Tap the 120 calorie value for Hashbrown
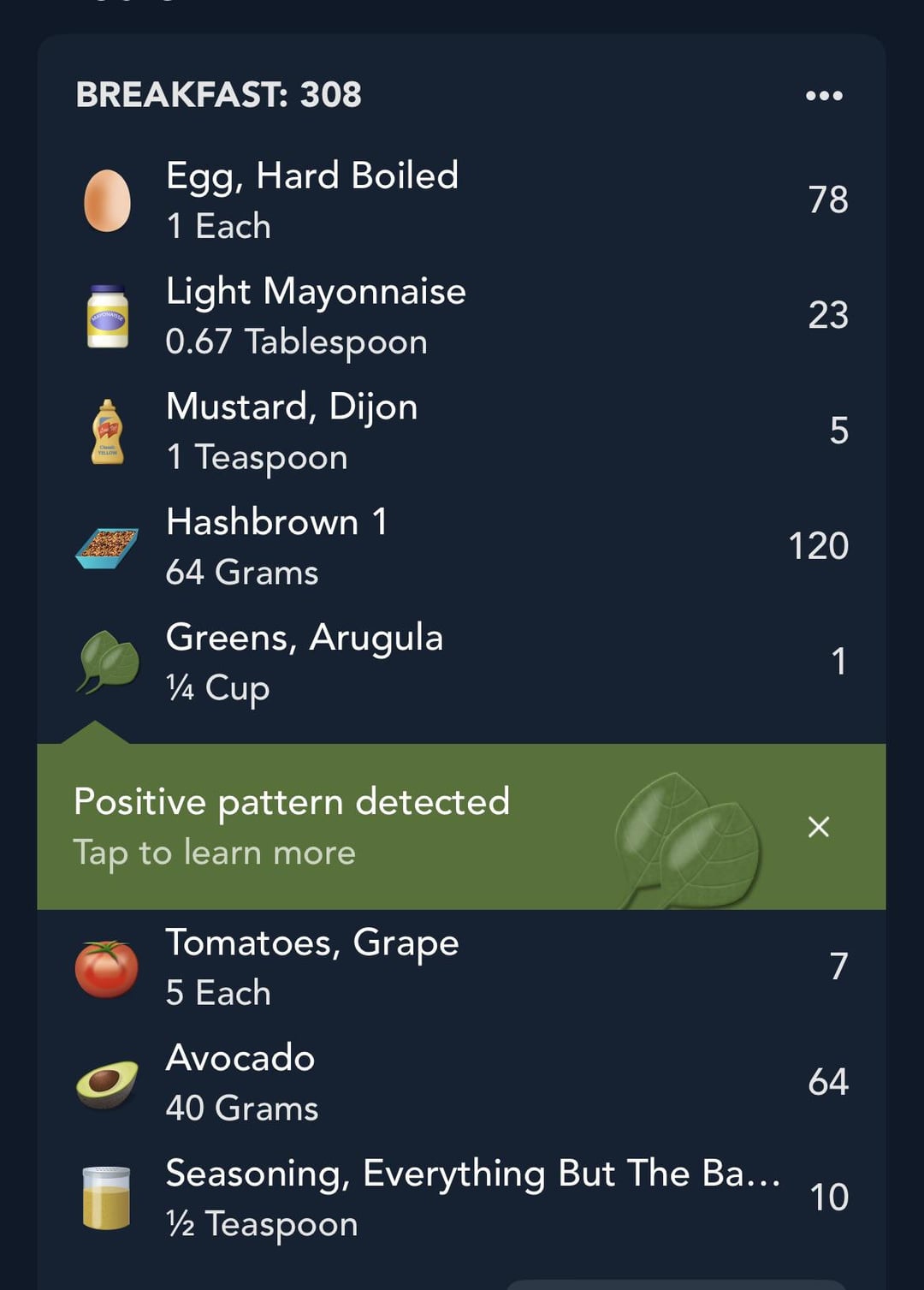The image size is (924, 1290). coord(818,546)
